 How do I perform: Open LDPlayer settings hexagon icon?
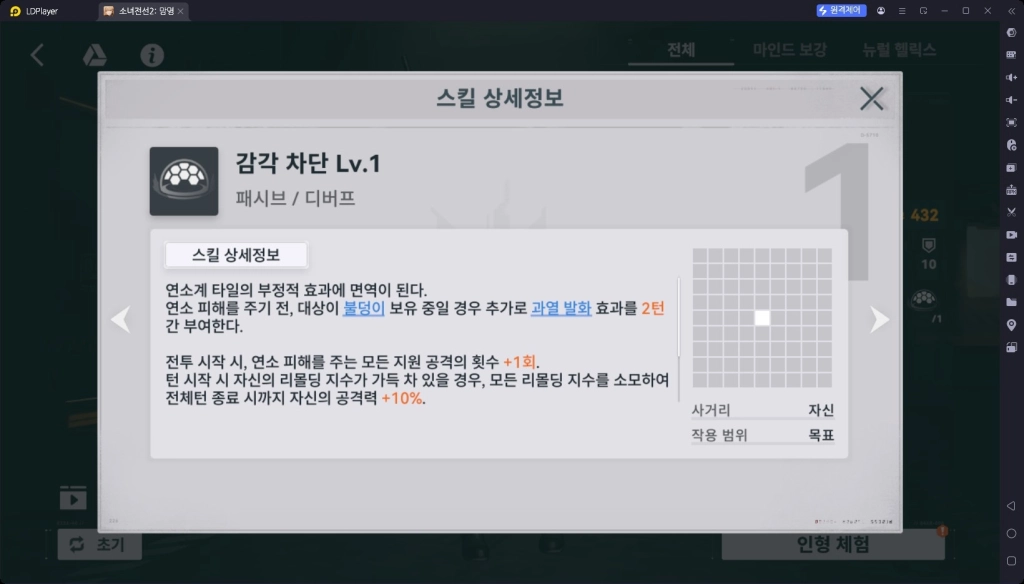point(1011,33)
